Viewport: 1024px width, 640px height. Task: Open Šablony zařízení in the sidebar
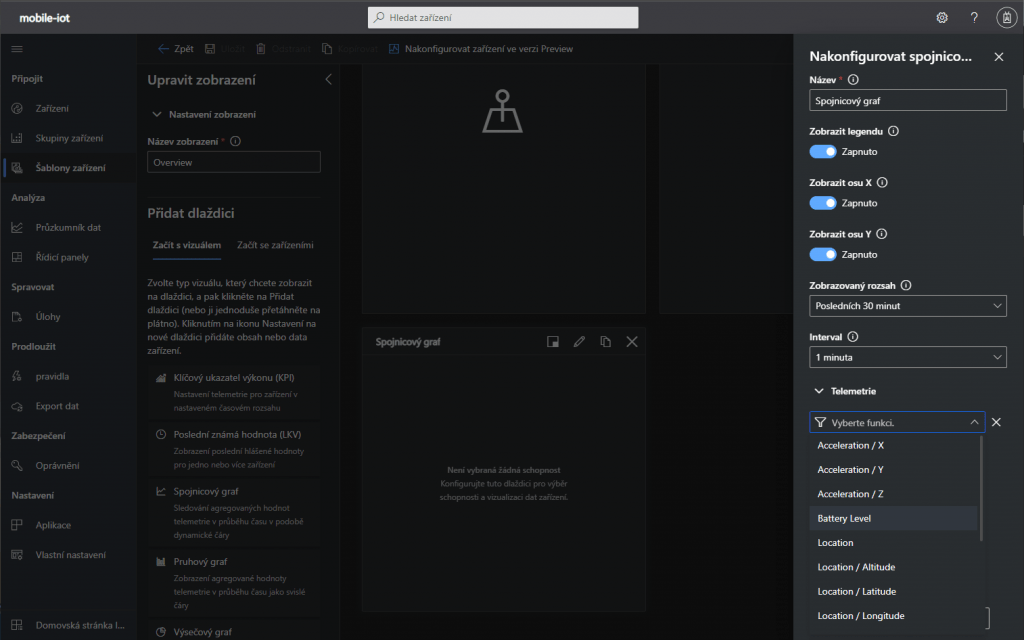(69, 168)
